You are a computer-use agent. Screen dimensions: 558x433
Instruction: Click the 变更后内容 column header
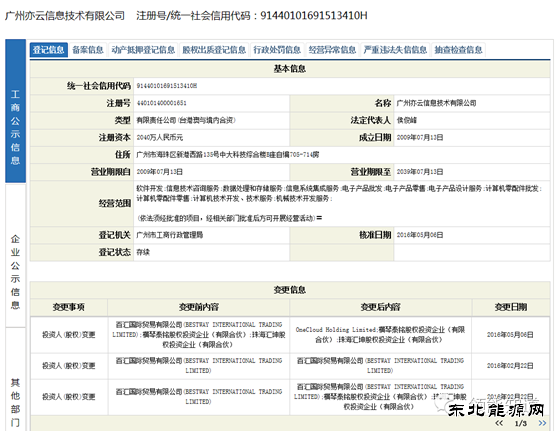tap(380, 307)
